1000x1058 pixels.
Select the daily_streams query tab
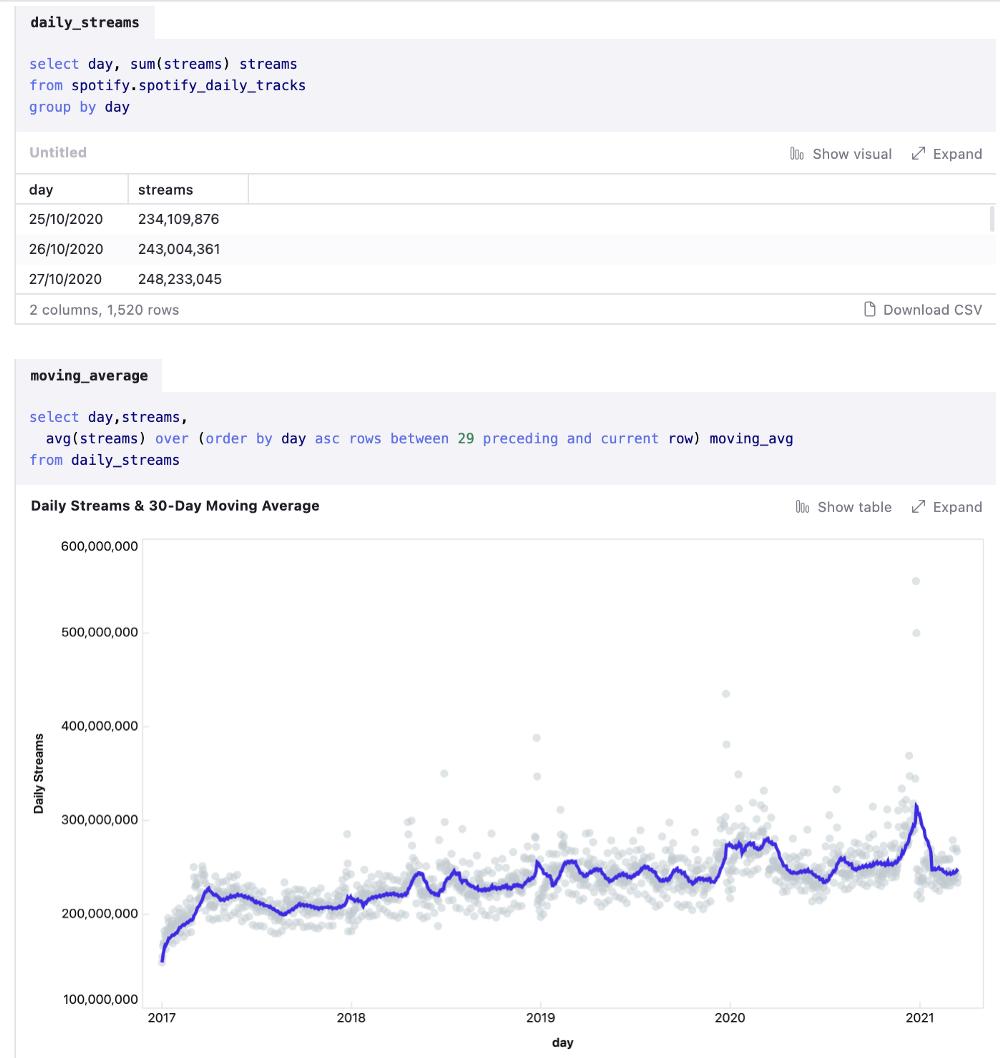tap(85, 22)
